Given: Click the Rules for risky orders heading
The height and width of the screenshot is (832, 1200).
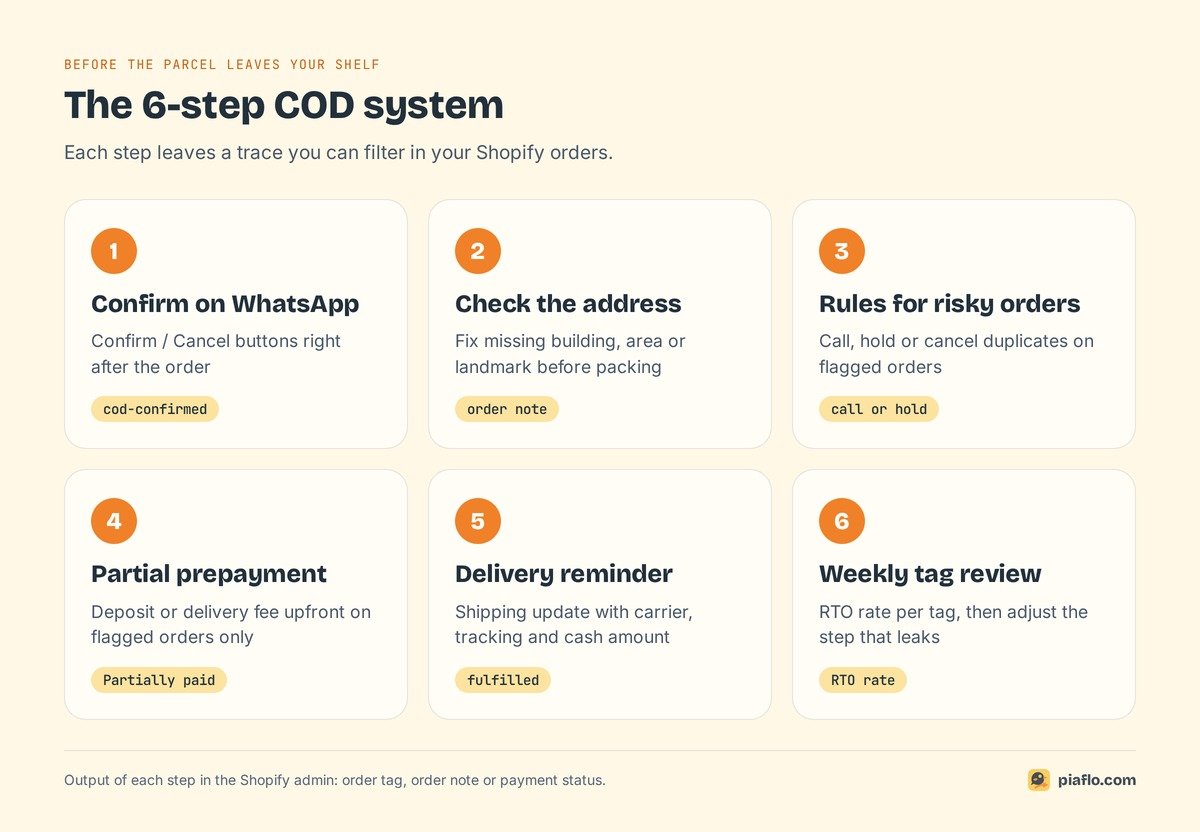Looking at the screenshot, I should pyautogui.click(x=950, y=304).
